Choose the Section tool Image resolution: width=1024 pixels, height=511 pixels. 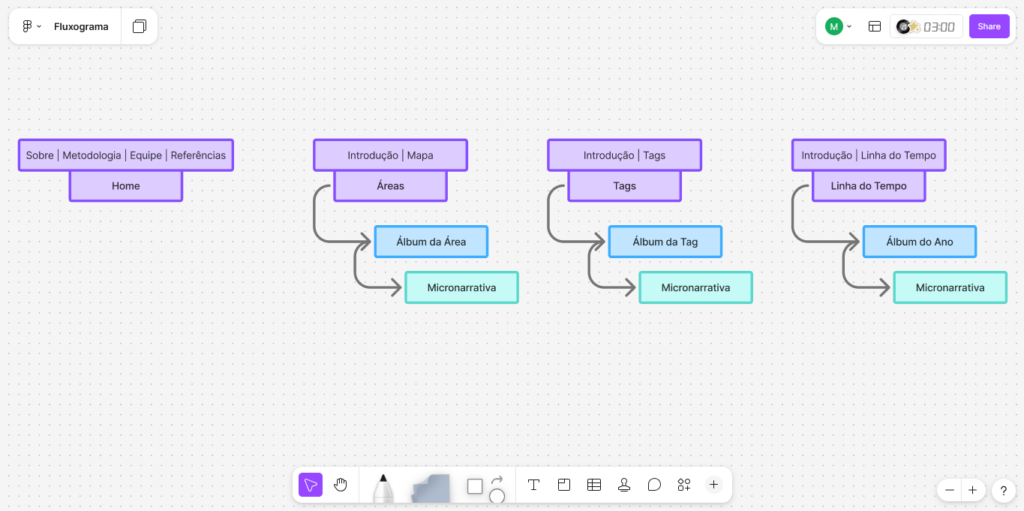tap(564, 485)
